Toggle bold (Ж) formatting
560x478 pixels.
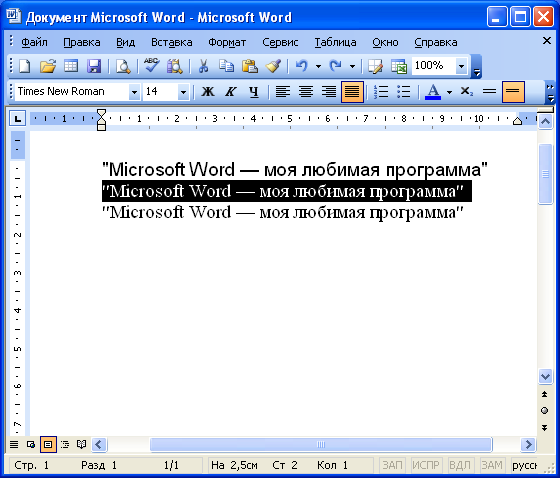[208, 92]
